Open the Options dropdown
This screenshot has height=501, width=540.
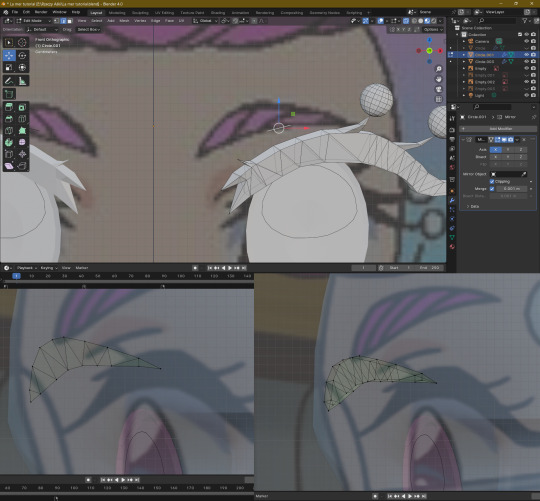coord(433,30)
